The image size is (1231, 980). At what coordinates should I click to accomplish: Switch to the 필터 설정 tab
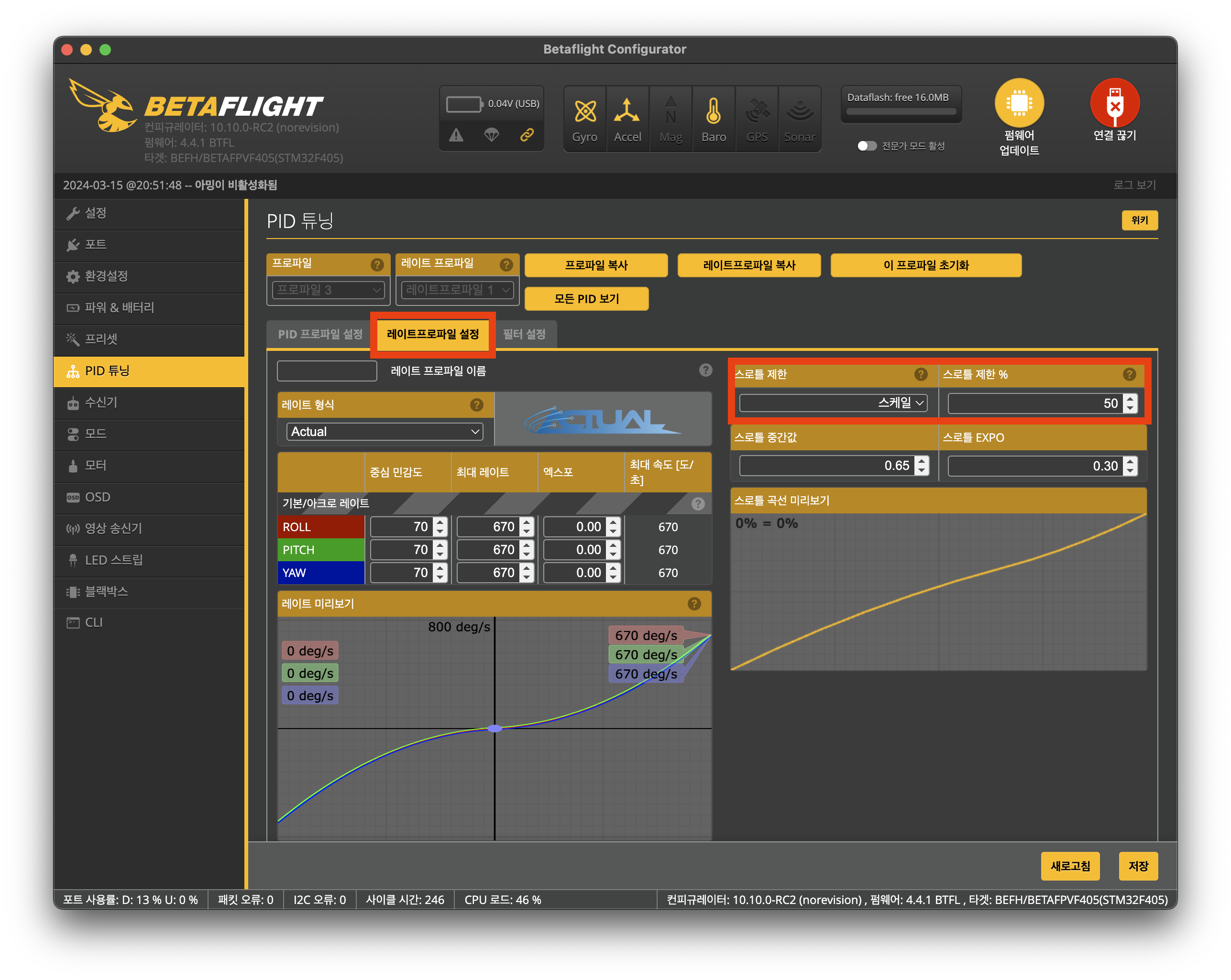(x=524, y=334)
